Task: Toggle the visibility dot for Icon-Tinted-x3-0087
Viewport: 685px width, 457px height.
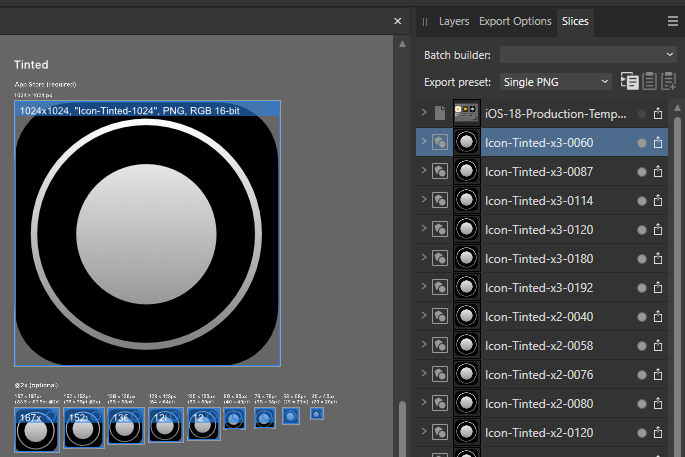Action: [641, 172]
